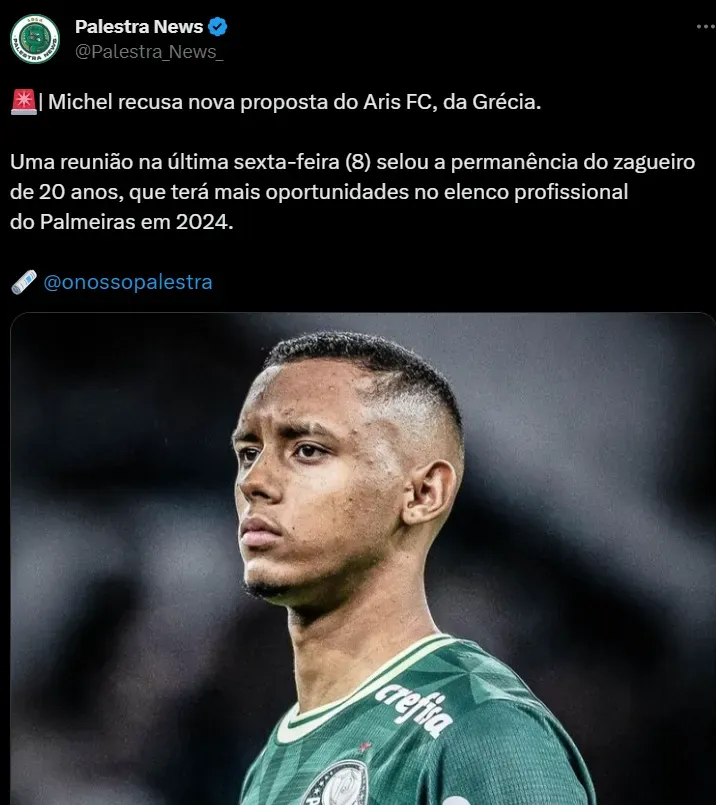Open the attached player photo
Viewport: 716px width, 805px height.
coord(363,559)
